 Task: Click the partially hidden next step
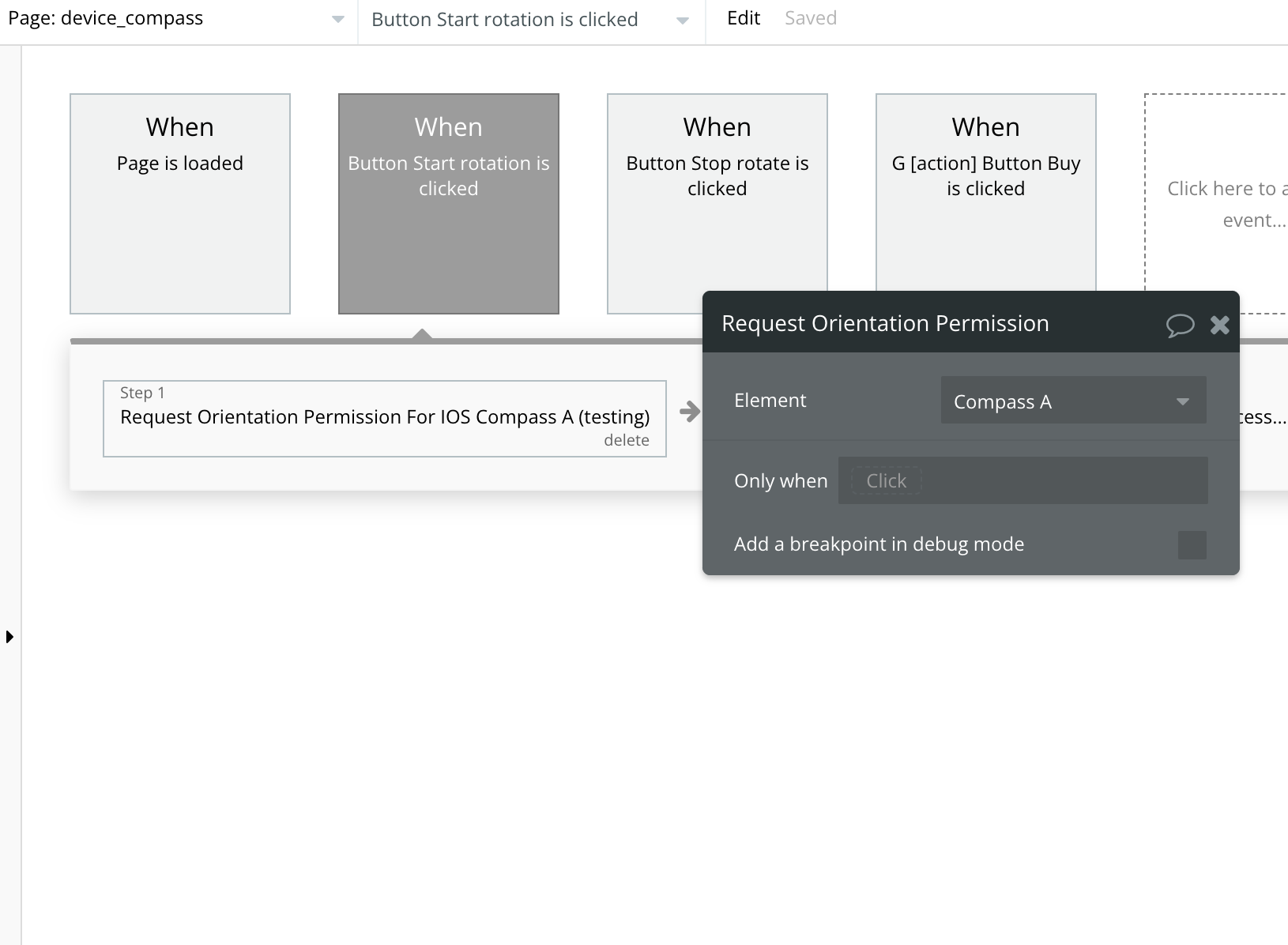tap(1263, 417)
